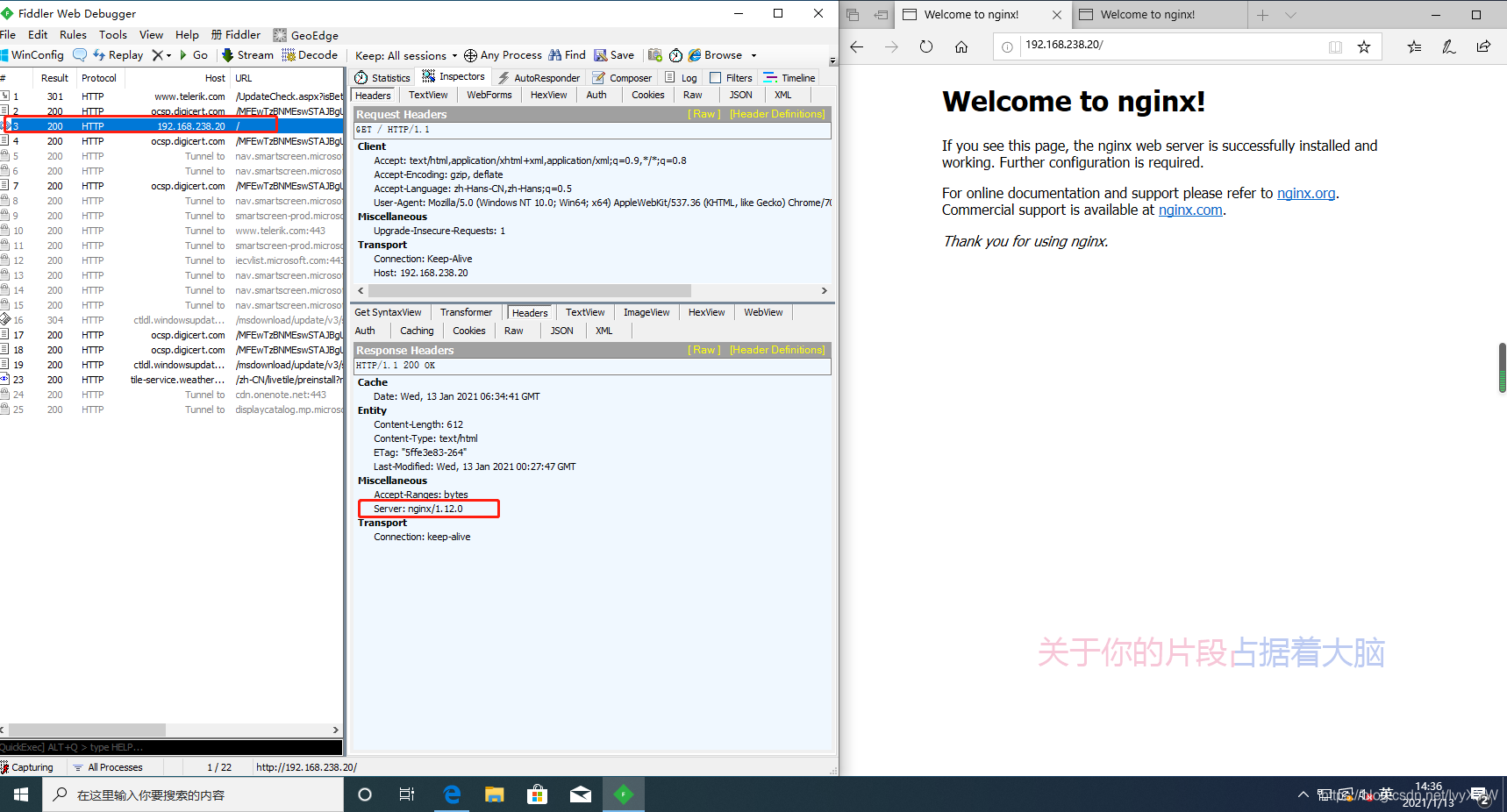This screenshot has width=1507, height=812.
Task: Click response Header Definitions link
Action: tap(777, 350)
